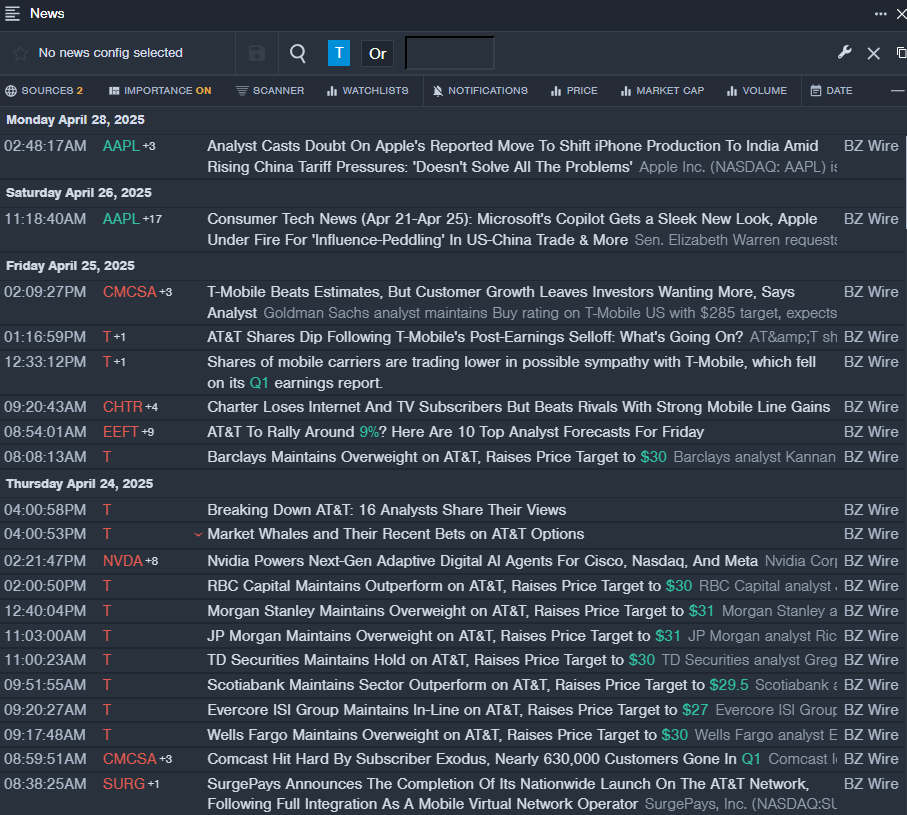Image resolution: width=907 pixels, height=815 pixels.
Task: Select the Evercore ISI Group headline
Action: tap(458, 710)
